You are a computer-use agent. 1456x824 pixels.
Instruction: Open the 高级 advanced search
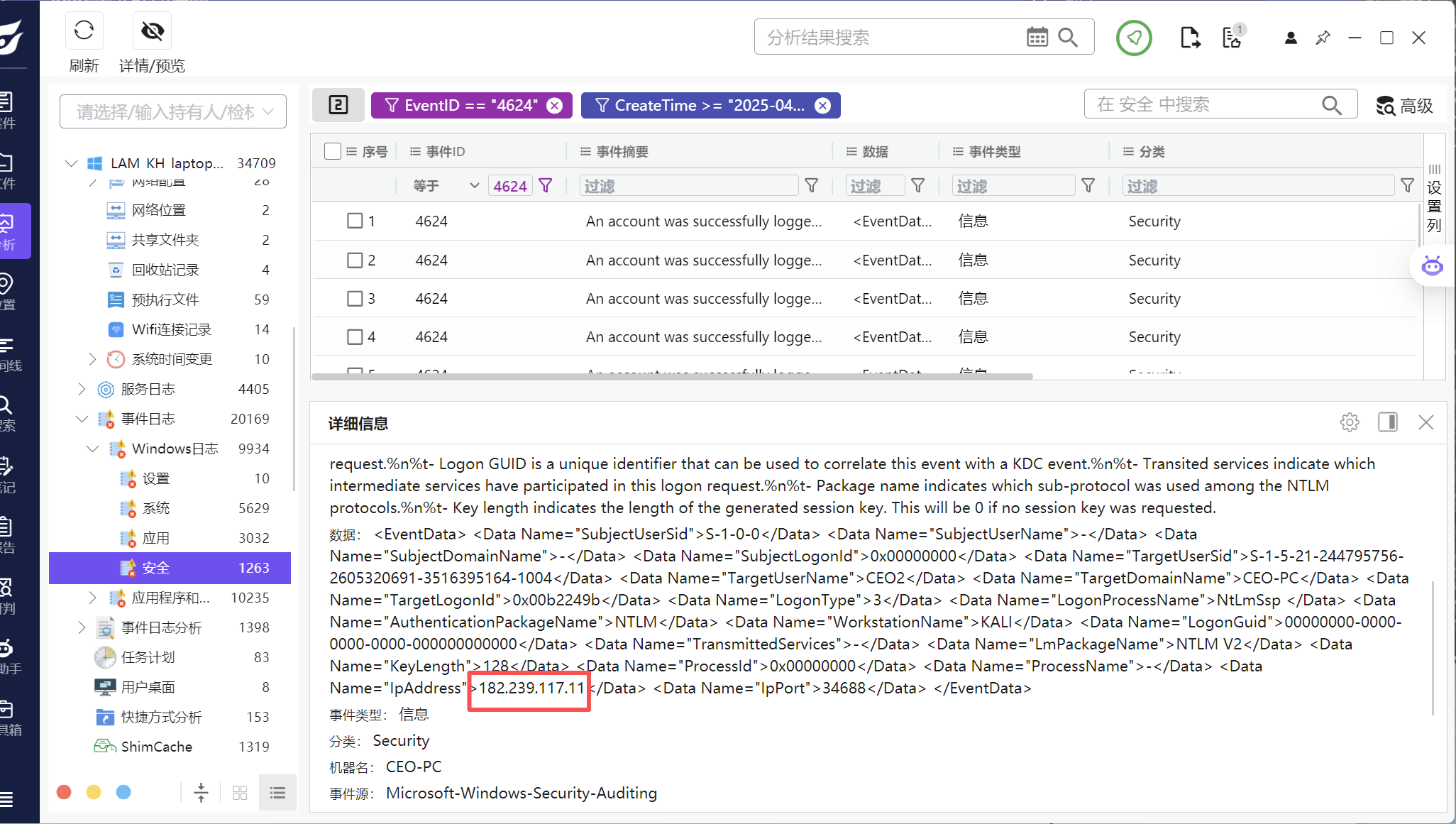click(x=1404, y=106)
